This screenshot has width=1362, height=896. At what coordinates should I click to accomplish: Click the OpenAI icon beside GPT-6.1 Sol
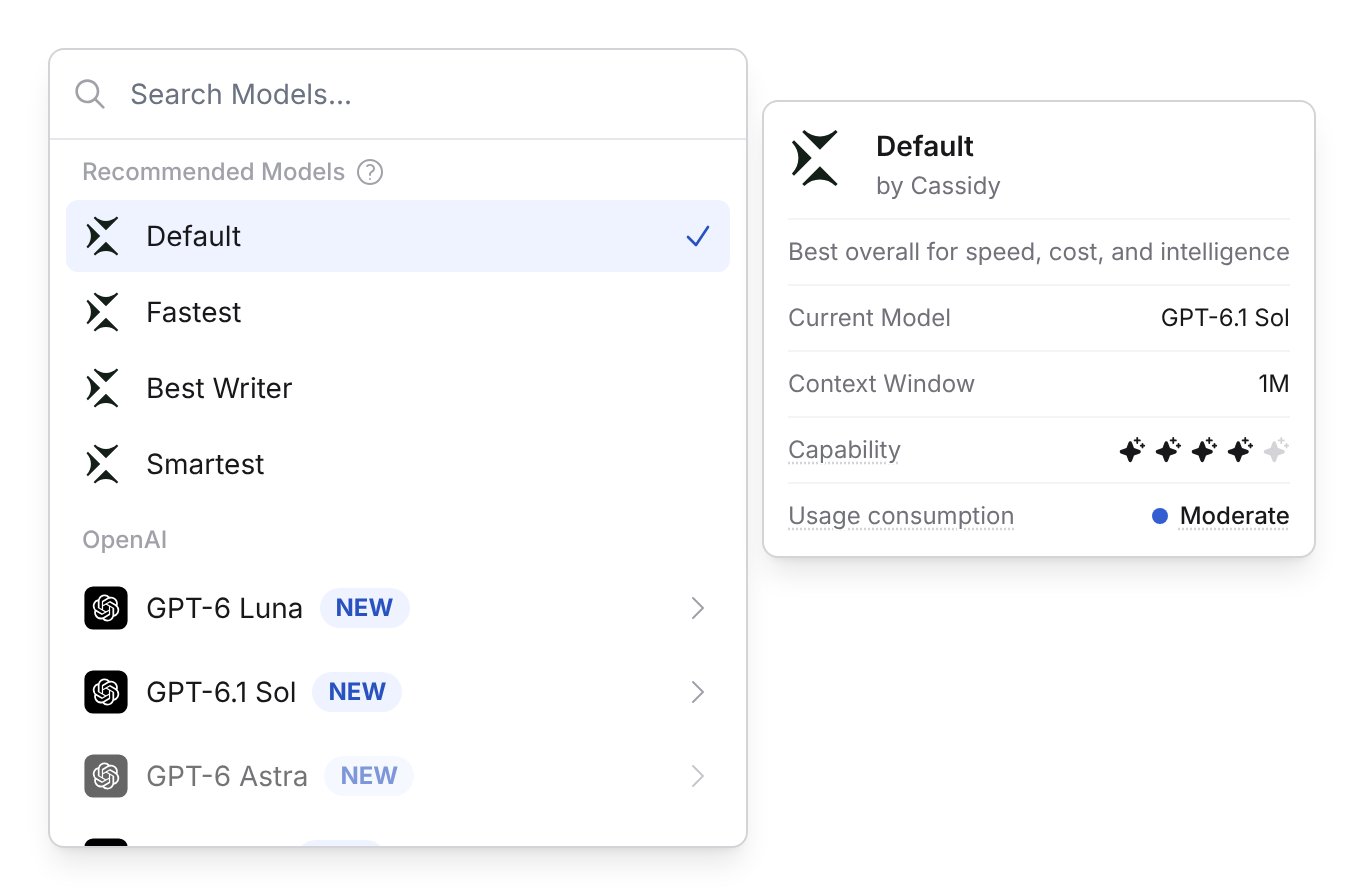(106, 692)
